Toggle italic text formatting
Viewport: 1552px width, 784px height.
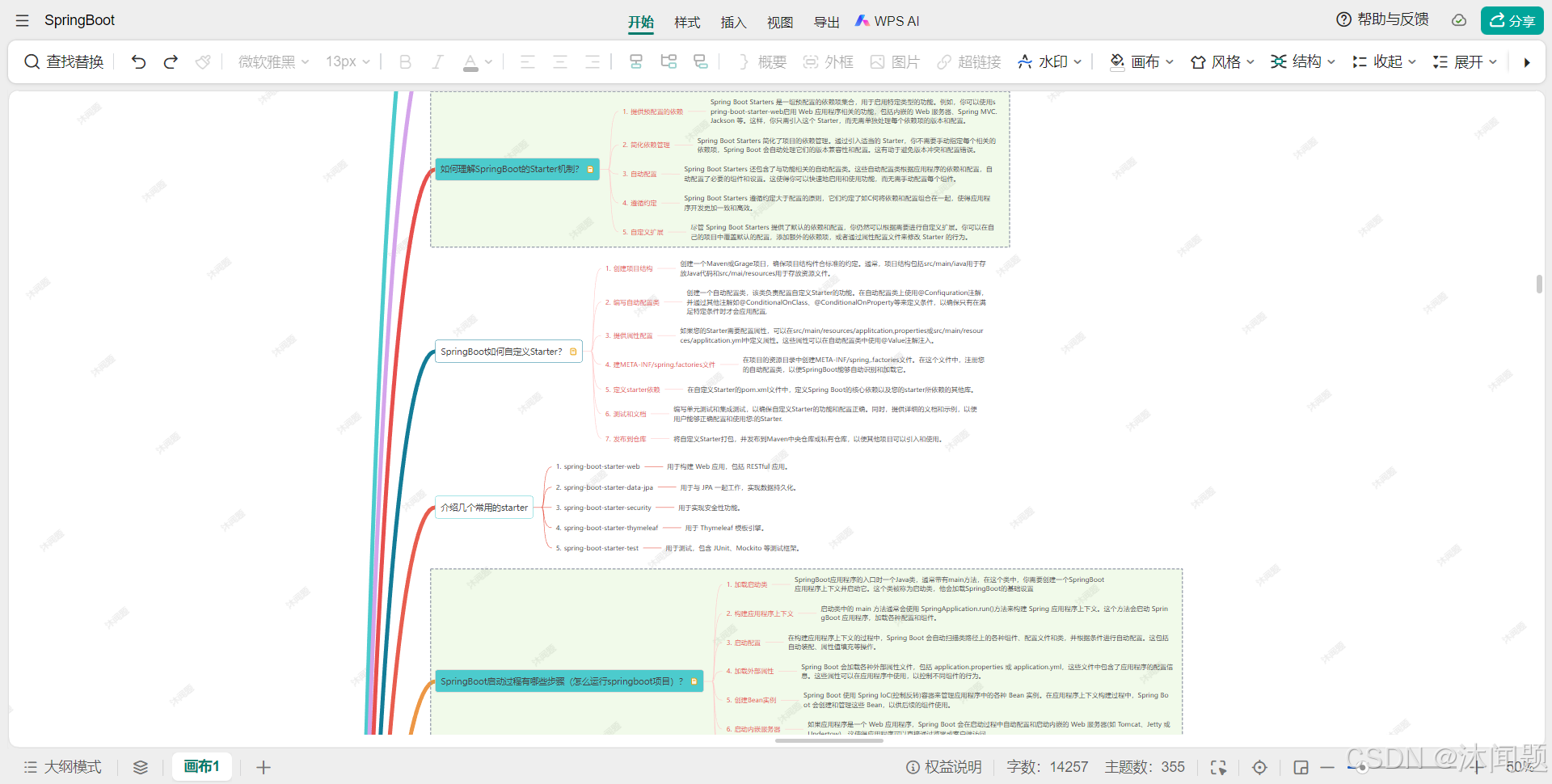437,61
